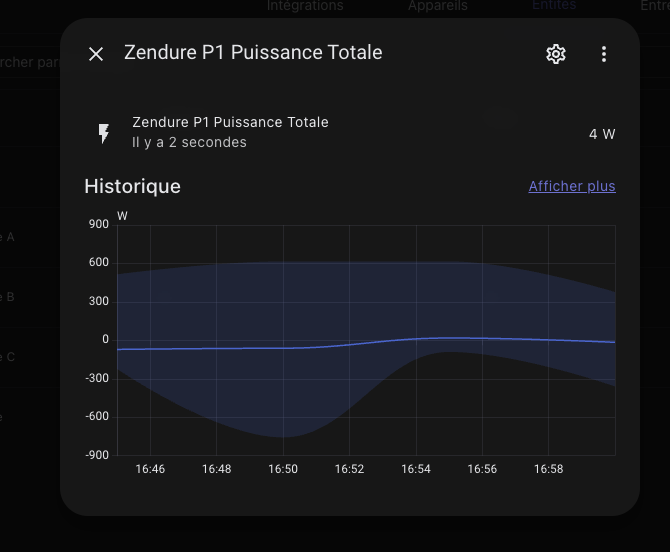The height and width of the screenshot is (552, 670).
Task: Click the 600 value on the Y axis
Action: click(98, 262)
